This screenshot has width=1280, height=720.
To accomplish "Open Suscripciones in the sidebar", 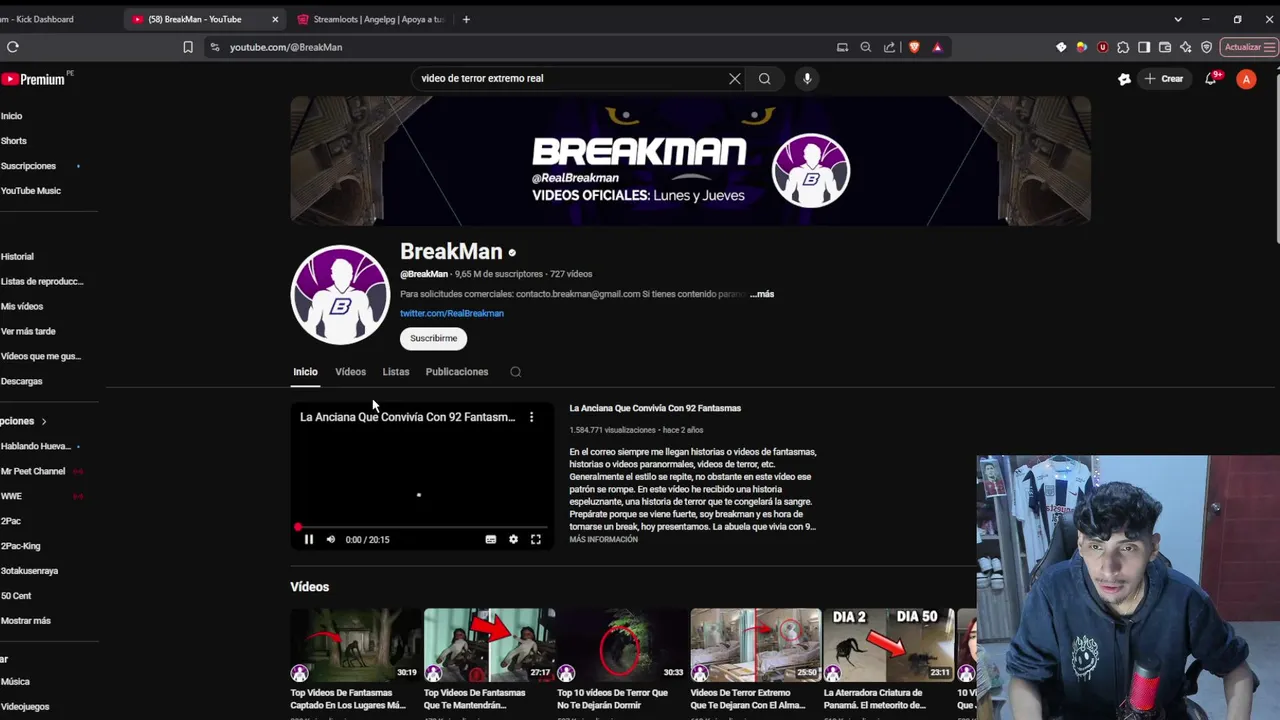I will point(28,166).
